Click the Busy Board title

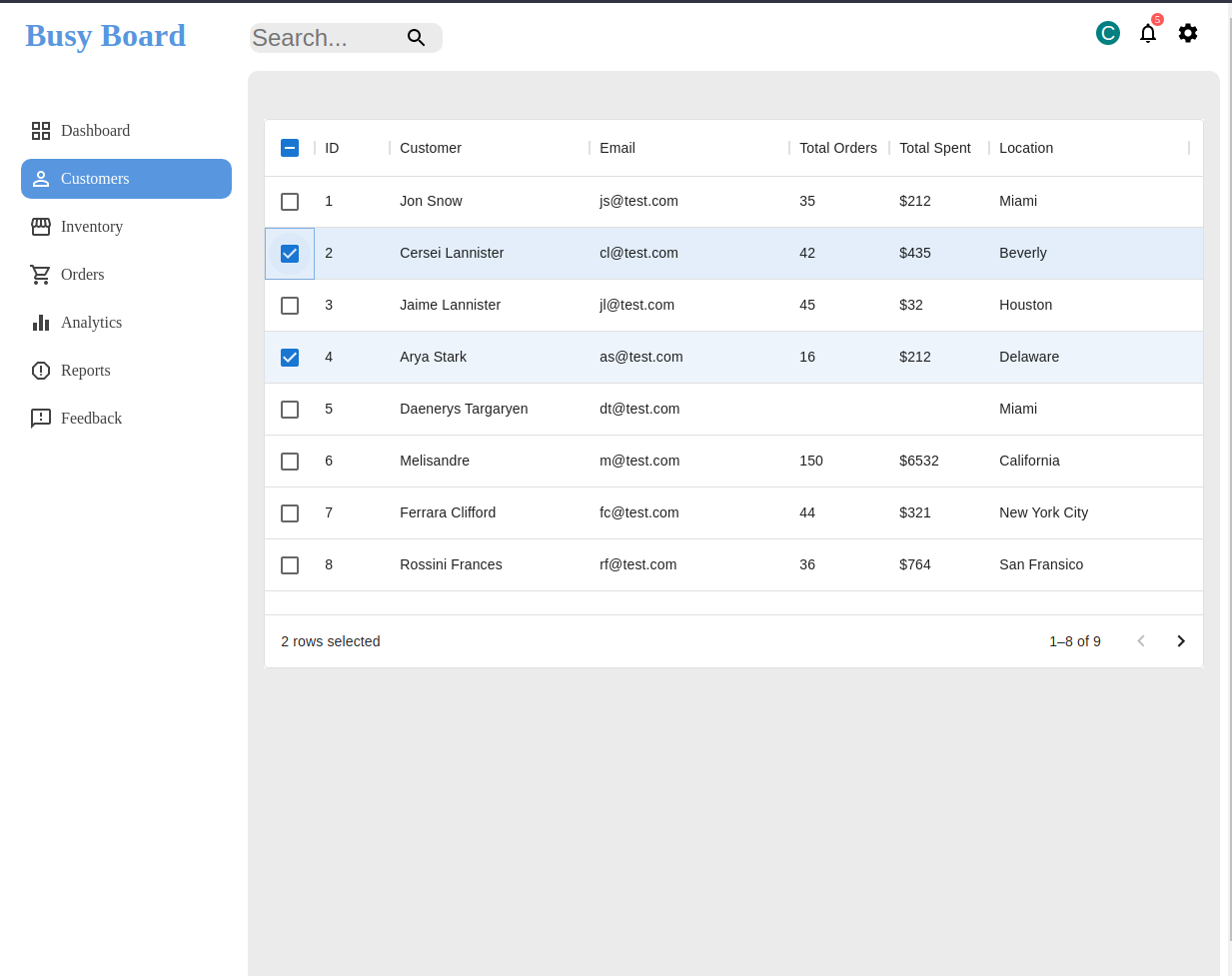click(x=105, y=36)
